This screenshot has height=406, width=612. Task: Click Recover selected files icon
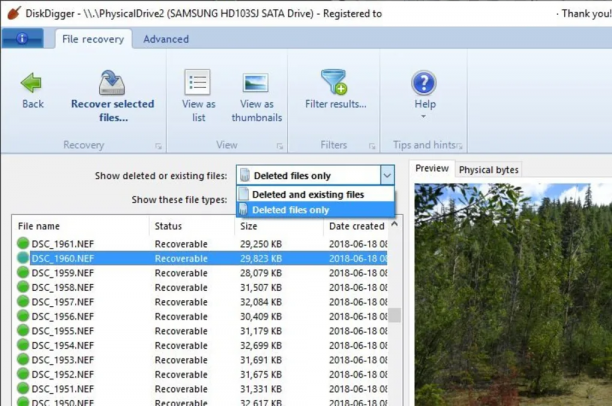click(x=112, y=82)
